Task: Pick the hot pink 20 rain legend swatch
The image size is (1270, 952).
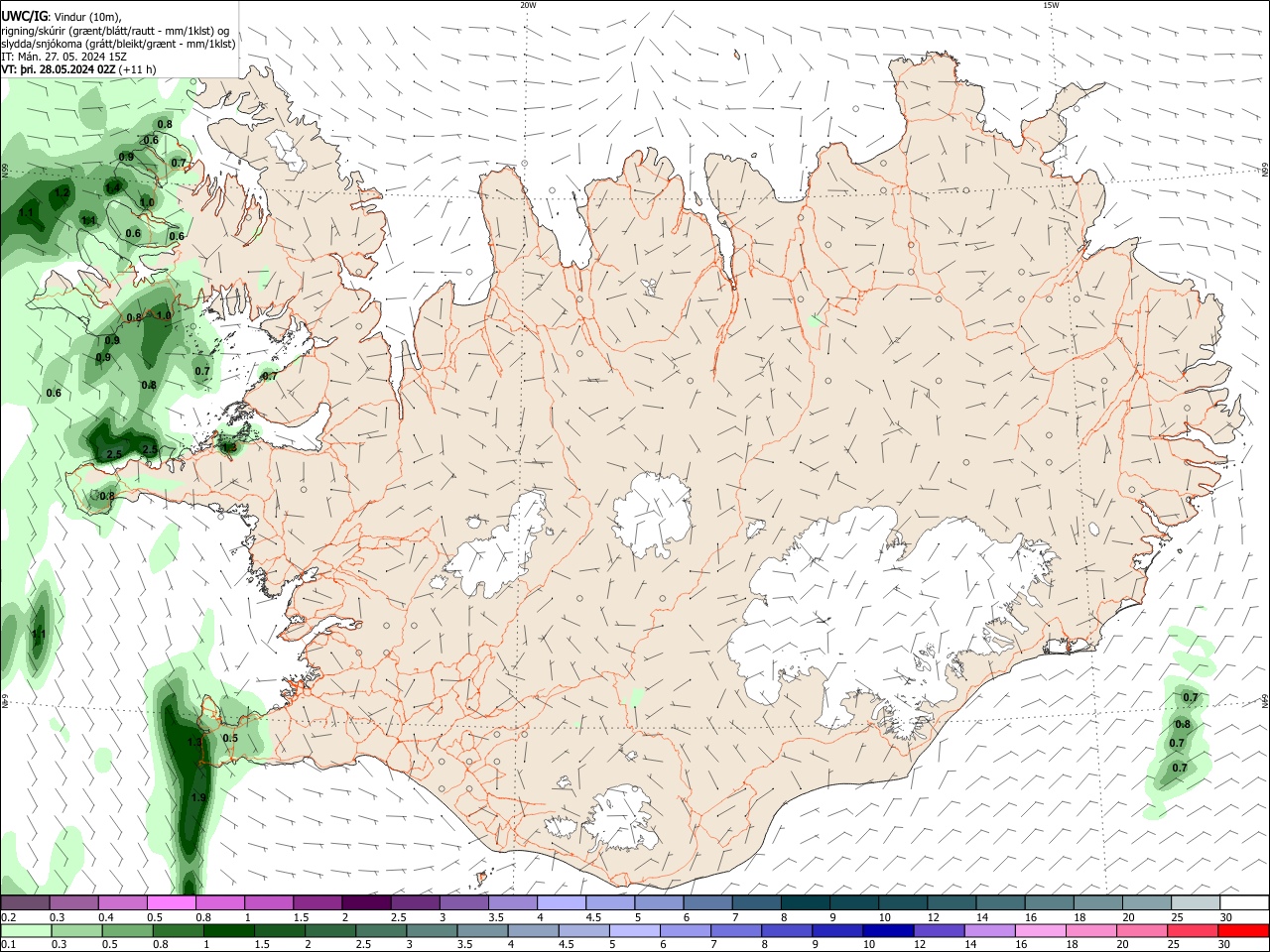Action: [x=1142, y=930]
